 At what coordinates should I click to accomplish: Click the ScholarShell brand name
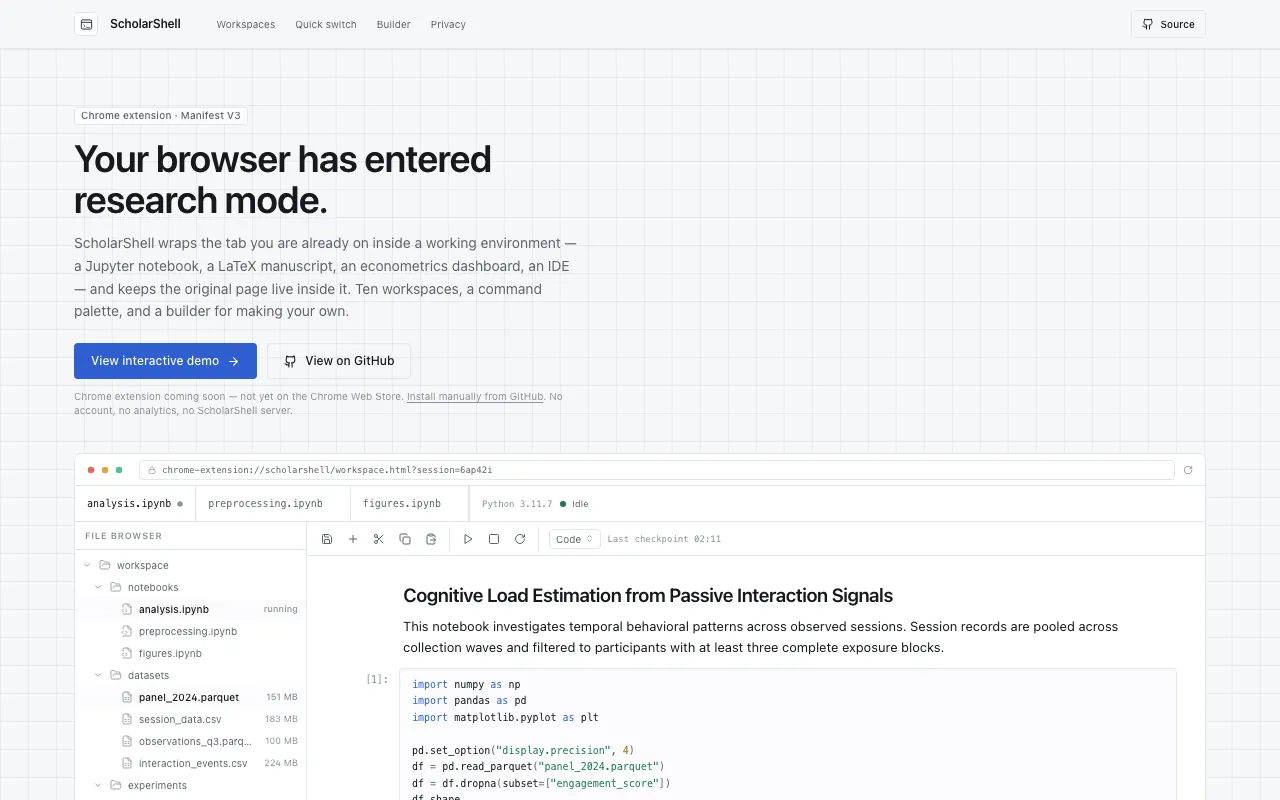[x=146, y=24]
